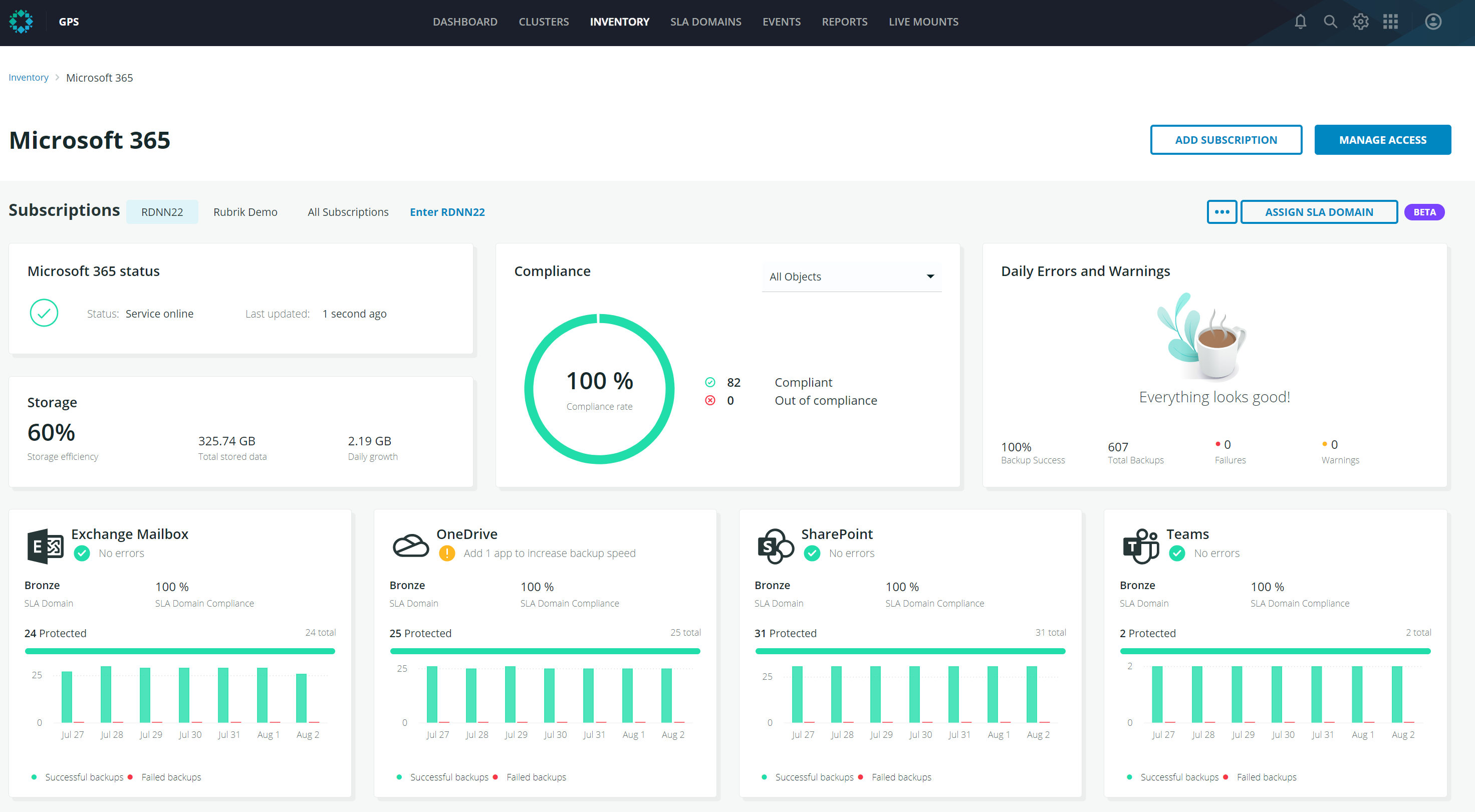
Task: Click the compliance rate donut chart
Action: pos(599,389)
